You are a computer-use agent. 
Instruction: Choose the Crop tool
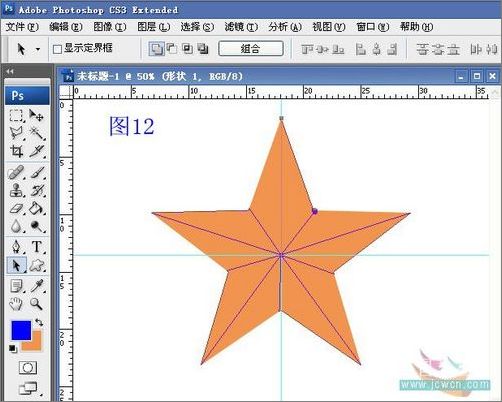pyautogui.click(x=16, y=151)
